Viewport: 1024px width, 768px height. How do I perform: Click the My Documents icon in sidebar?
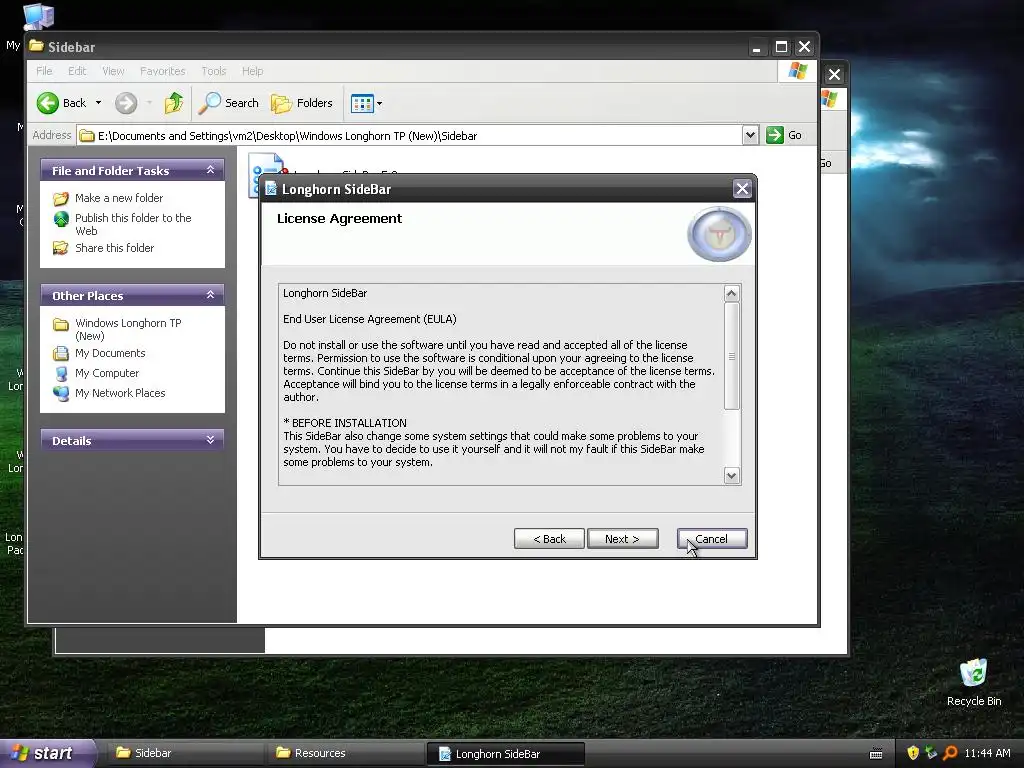61,353
